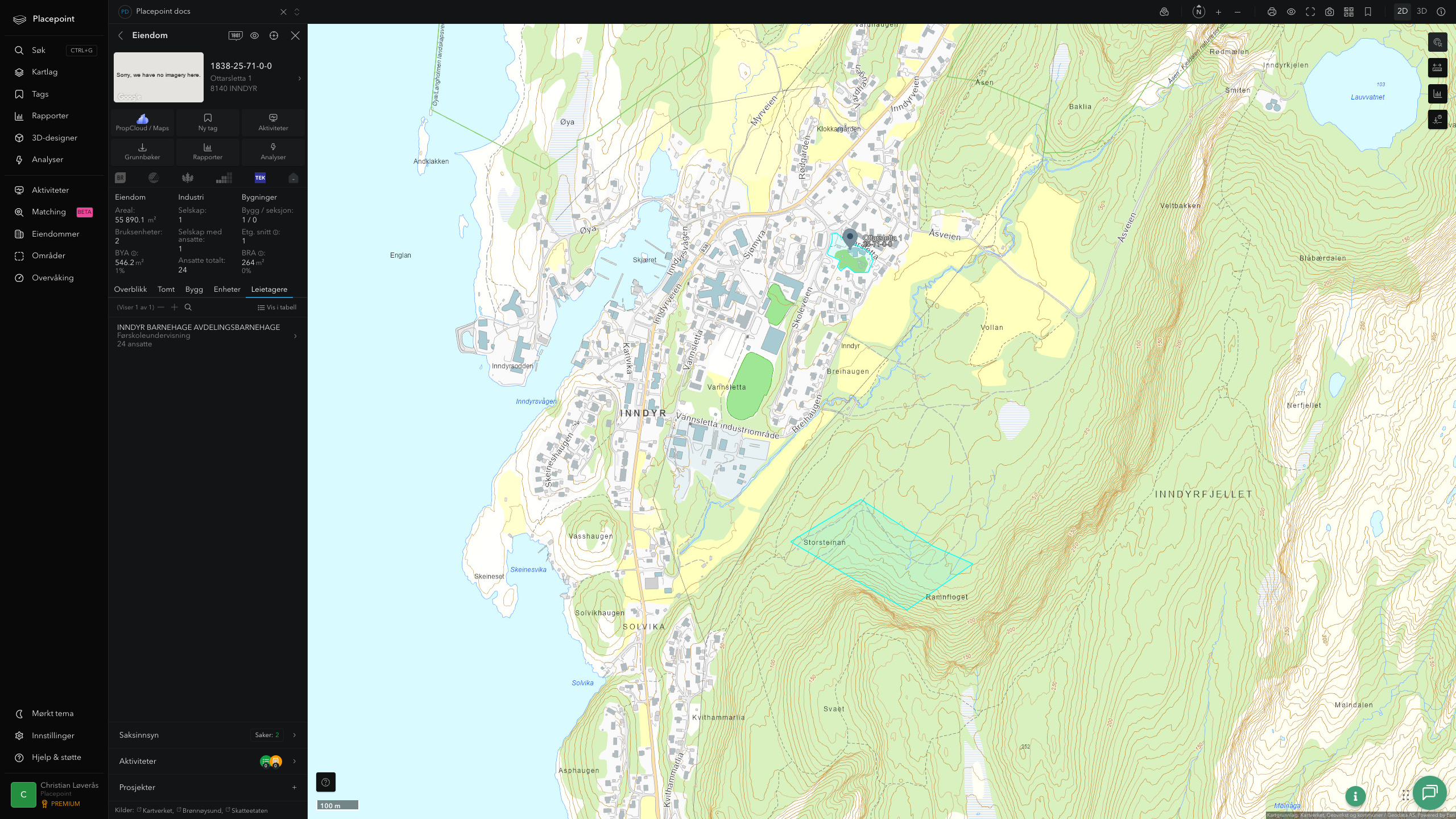Click Ny tag bookmark button
The image size is (1456, 819).
pyautogui.click(x=208, y=122)
